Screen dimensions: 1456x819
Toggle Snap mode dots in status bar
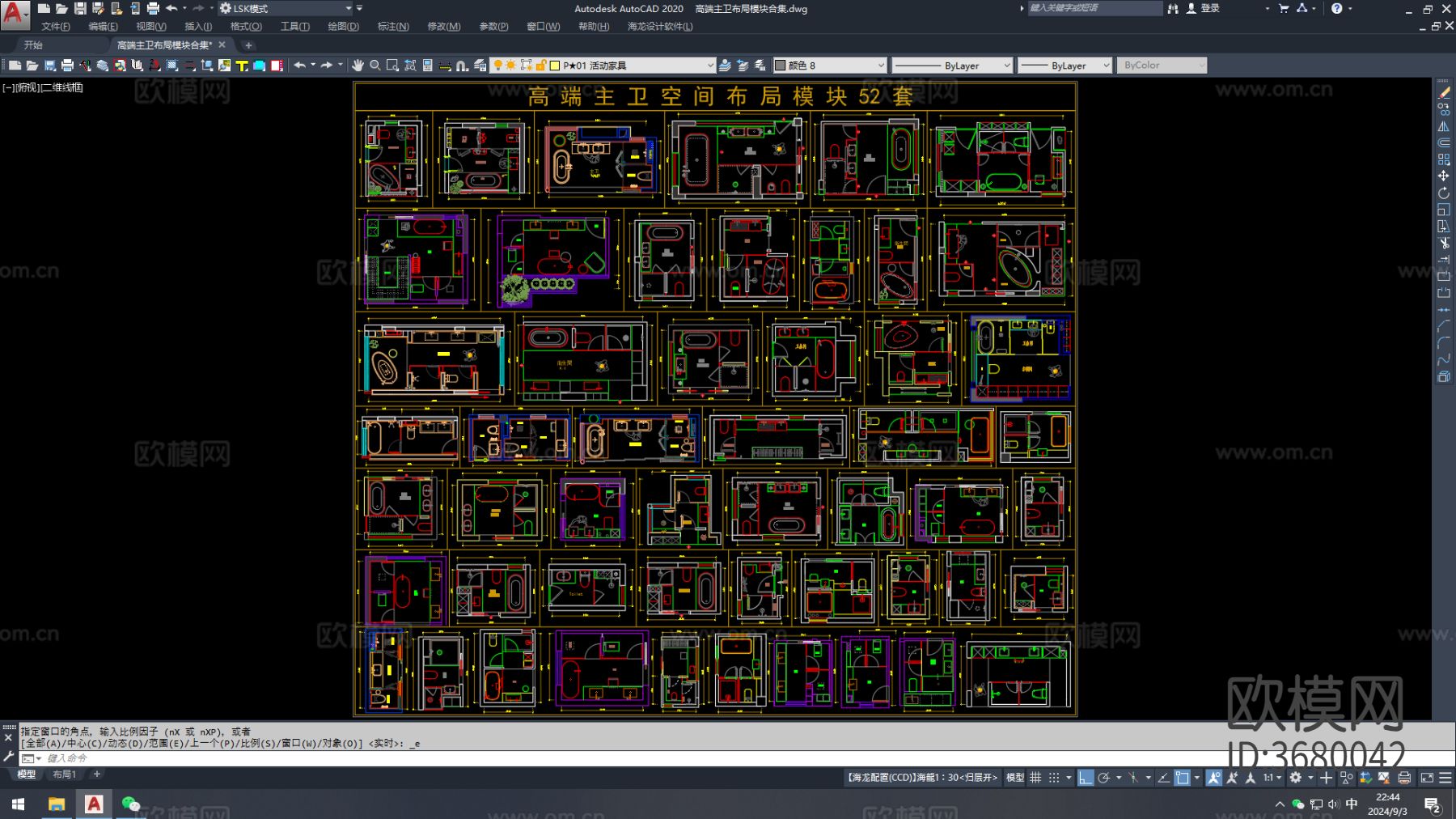[1054, 778]
